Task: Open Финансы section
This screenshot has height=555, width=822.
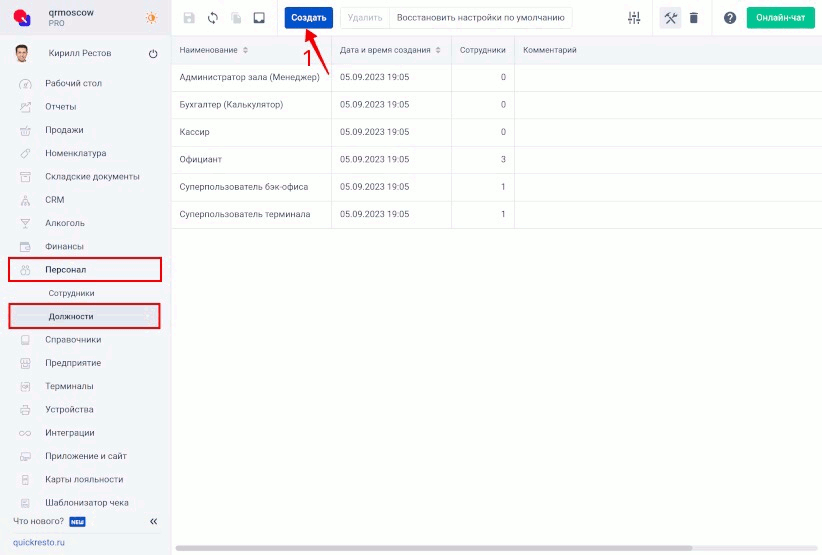Action: (x=64, y=246)
